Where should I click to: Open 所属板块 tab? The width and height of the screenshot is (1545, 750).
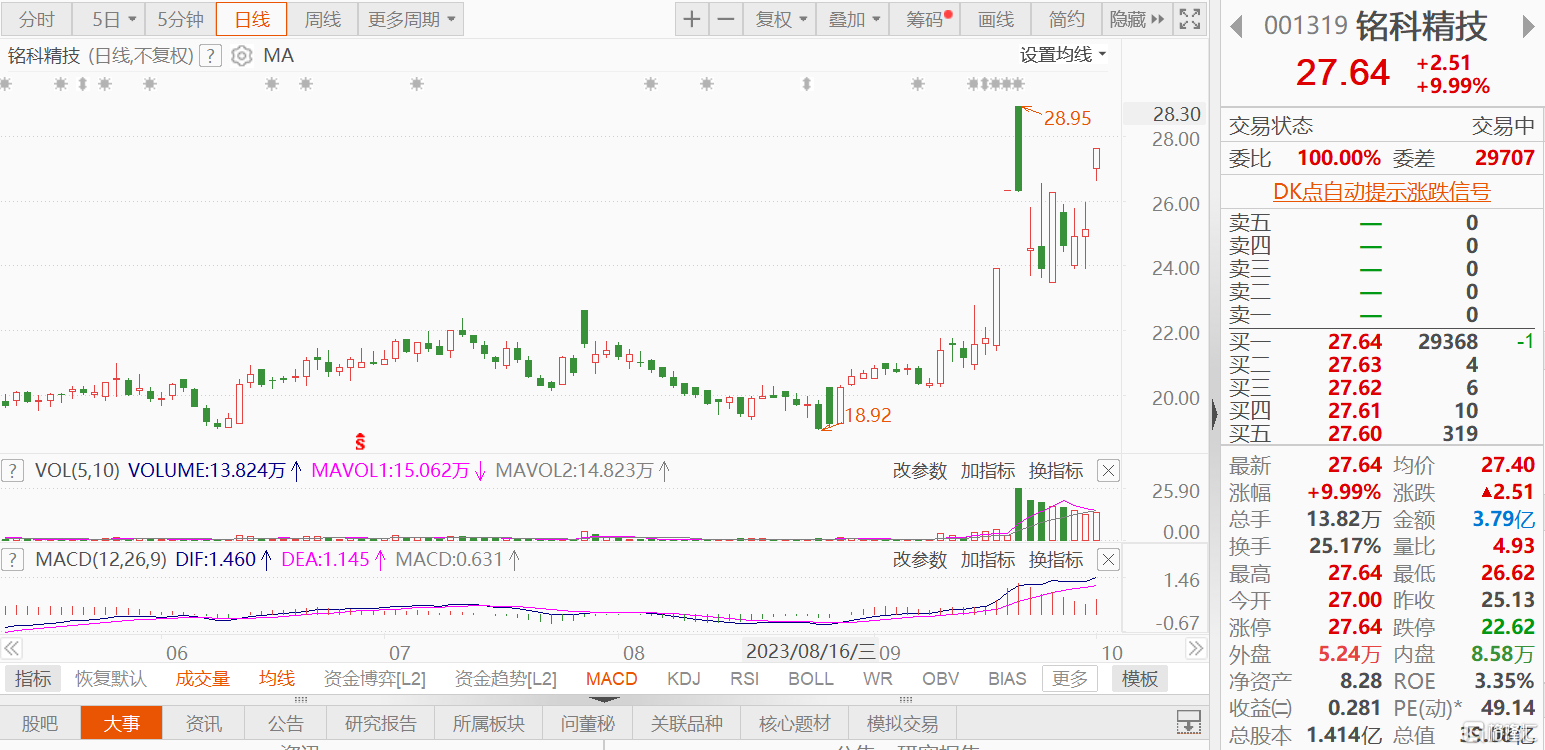point(488,723)
